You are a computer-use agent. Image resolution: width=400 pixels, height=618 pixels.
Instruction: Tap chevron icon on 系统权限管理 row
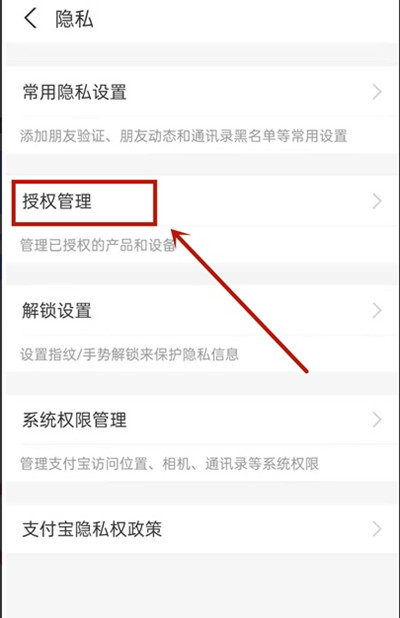coord(377,420)
